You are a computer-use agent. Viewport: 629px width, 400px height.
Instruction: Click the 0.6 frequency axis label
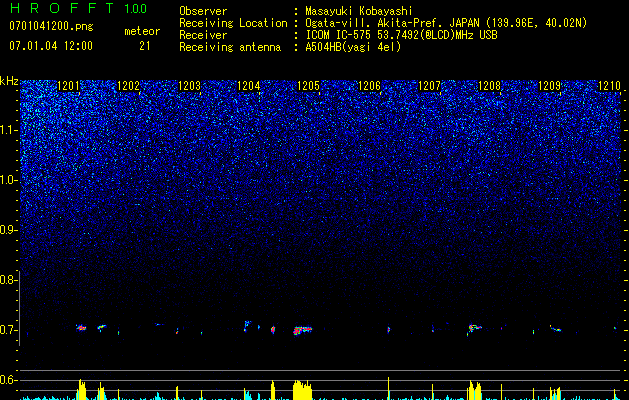(7, 380)
